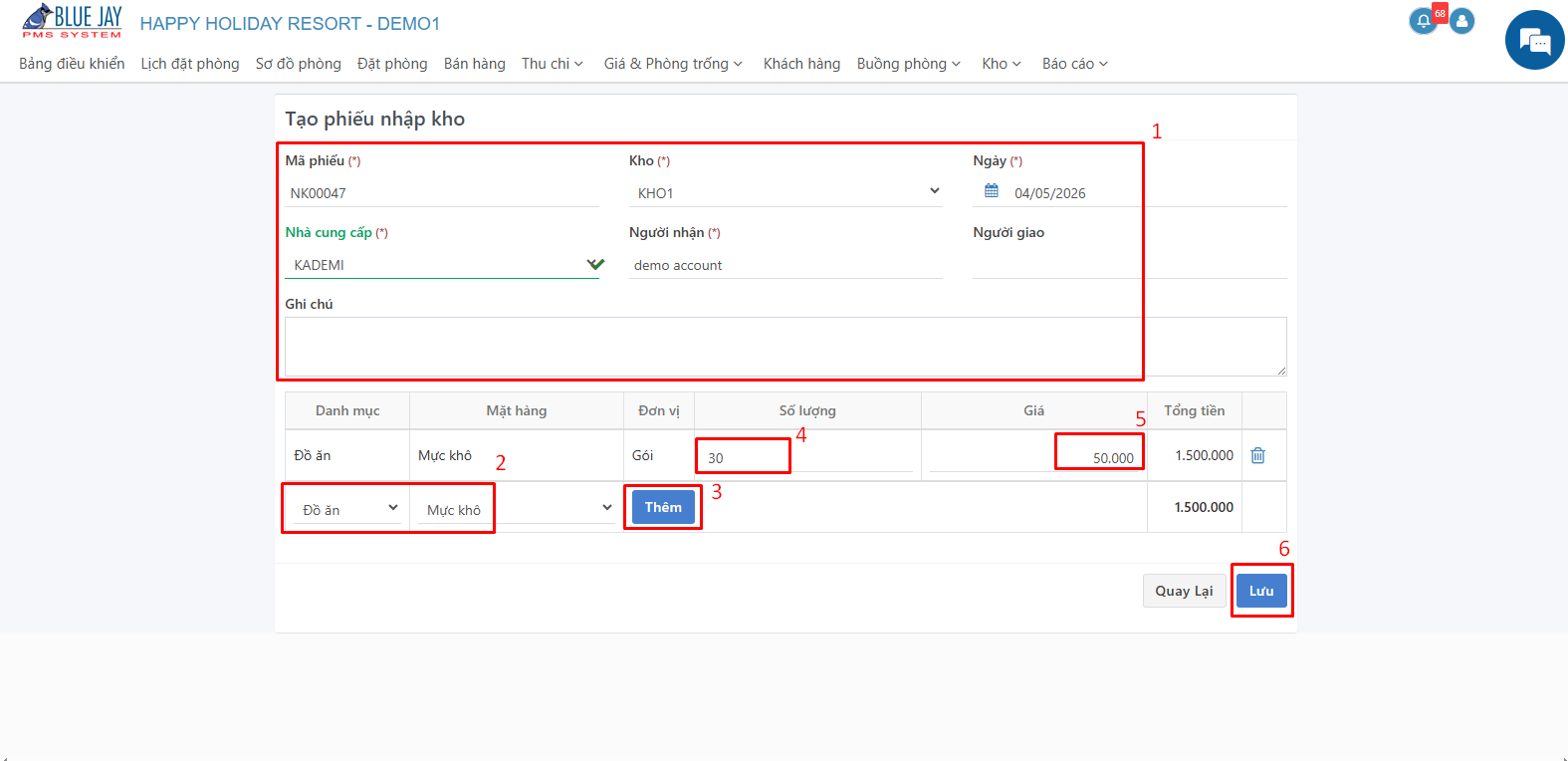Open Sơ đồ phòng page

tap(298, 64)
